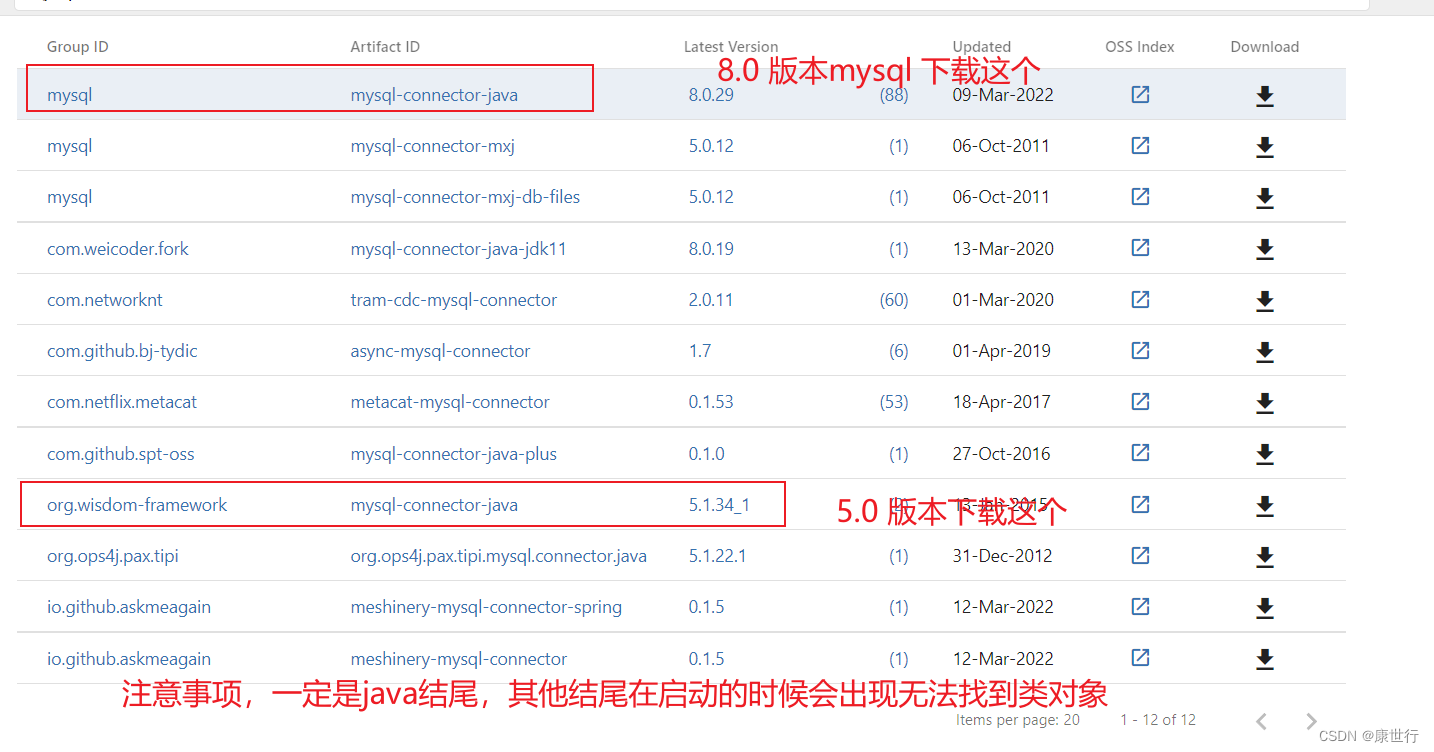Open org.wisdom-framework group link
This screenshot has width=1434, height=752.
click(x=137, y=505)
